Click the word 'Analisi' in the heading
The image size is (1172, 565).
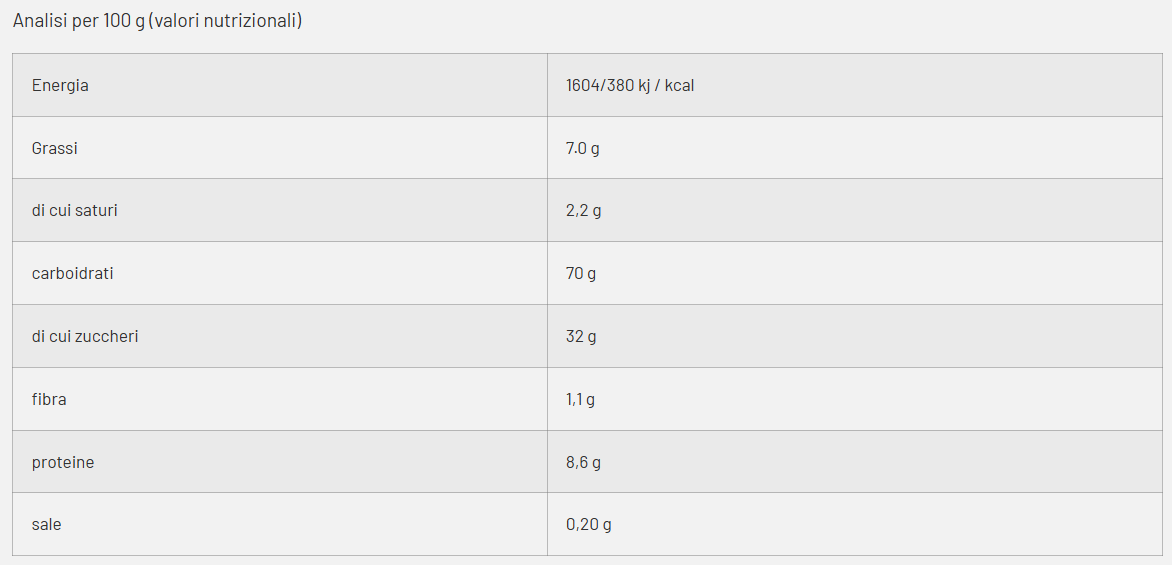pyautogui.click(x=40, y=21)
